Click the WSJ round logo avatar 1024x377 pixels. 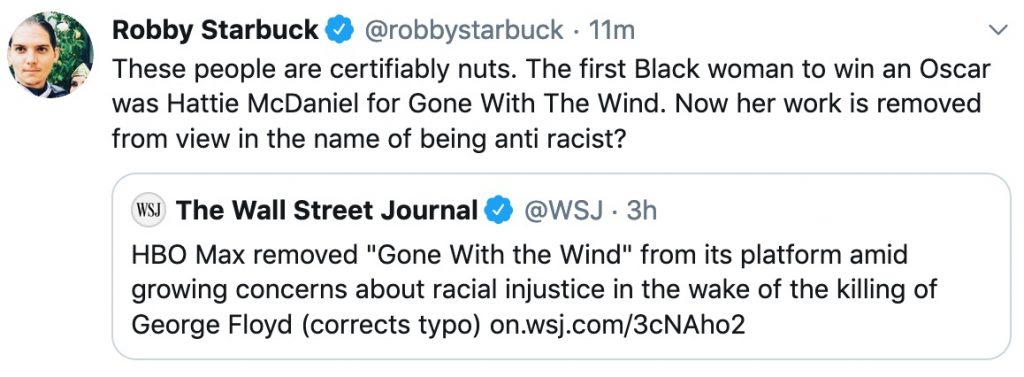pos(149,211)
